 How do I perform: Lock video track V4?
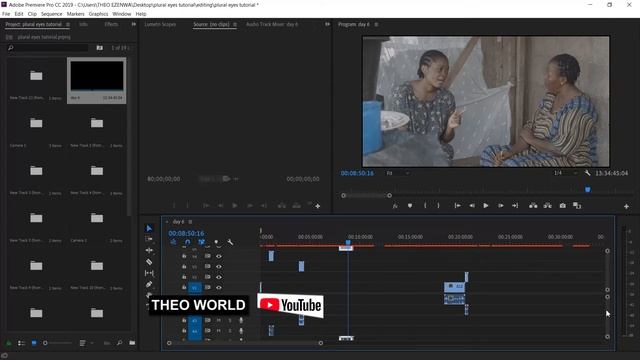point(184,256)
